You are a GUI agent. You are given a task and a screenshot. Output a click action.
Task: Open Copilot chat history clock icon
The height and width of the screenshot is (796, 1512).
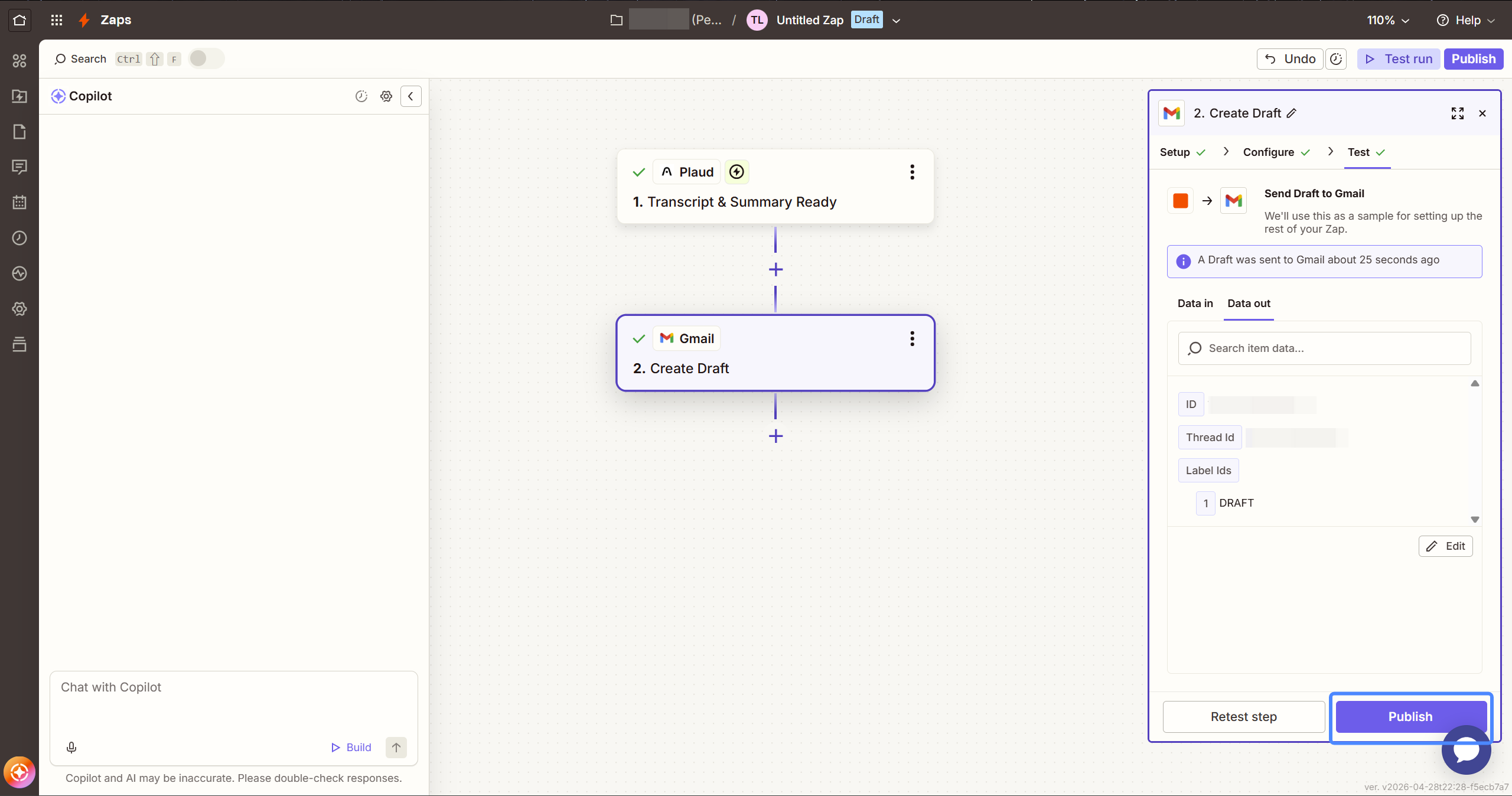pos(361,96)
